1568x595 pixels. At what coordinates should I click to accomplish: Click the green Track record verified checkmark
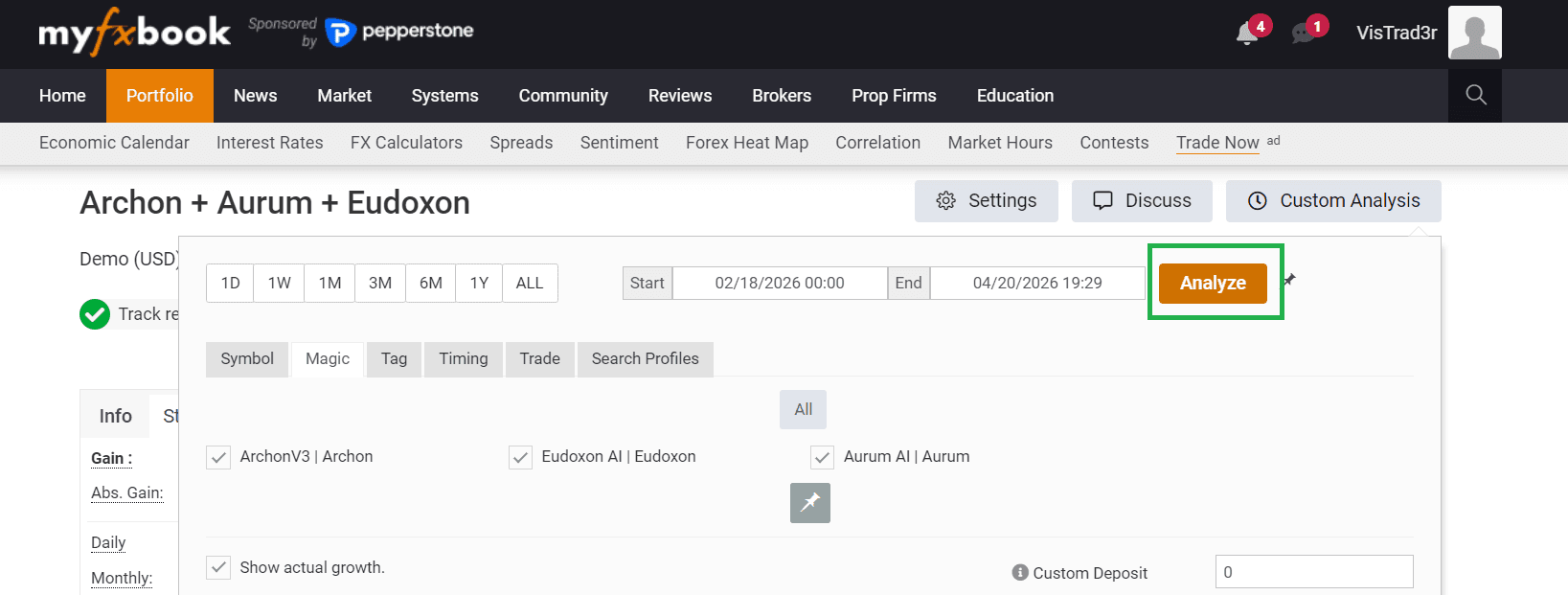tap(95, 314)
